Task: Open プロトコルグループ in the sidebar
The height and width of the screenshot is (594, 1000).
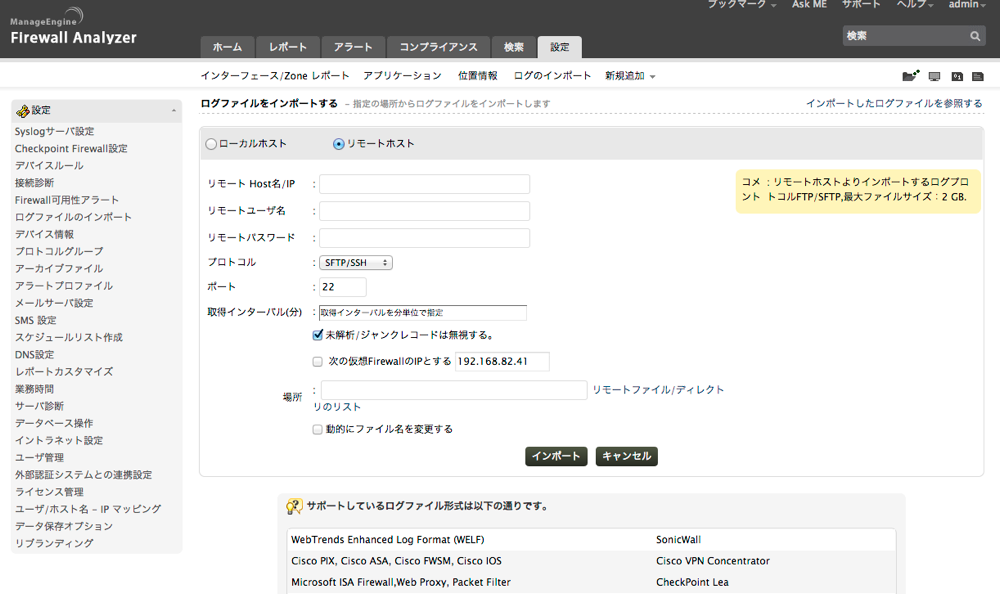Action: (59, 252)
